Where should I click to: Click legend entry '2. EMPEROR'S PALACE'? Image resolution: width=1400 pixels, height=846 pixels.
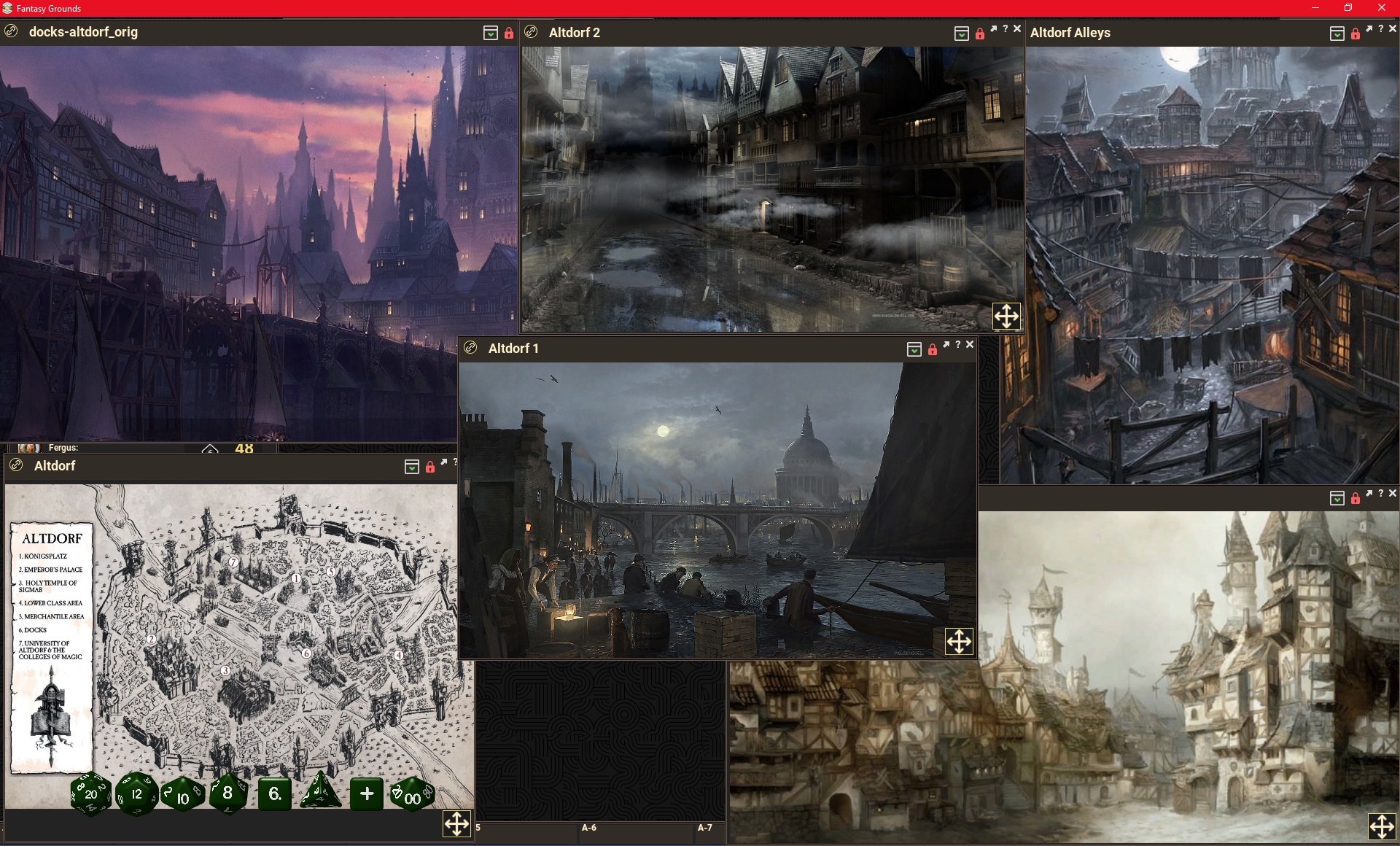tap(50, 570)
